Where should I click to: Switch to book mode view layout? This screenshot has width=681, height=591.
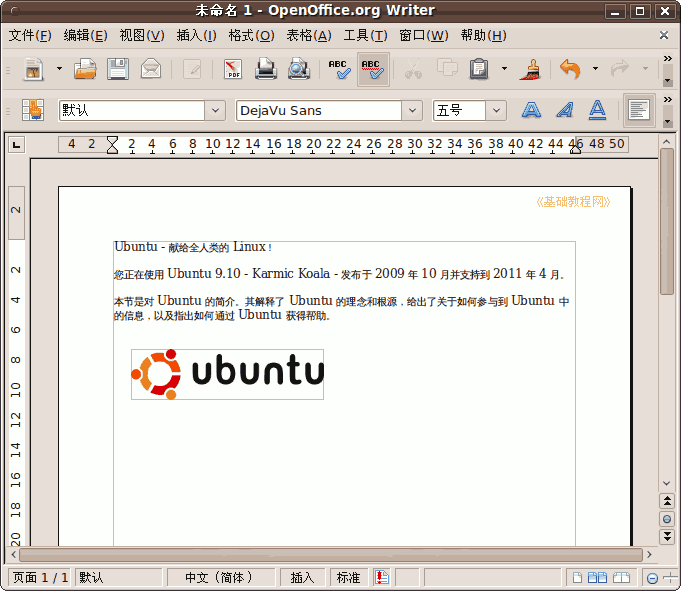point(621,578)
